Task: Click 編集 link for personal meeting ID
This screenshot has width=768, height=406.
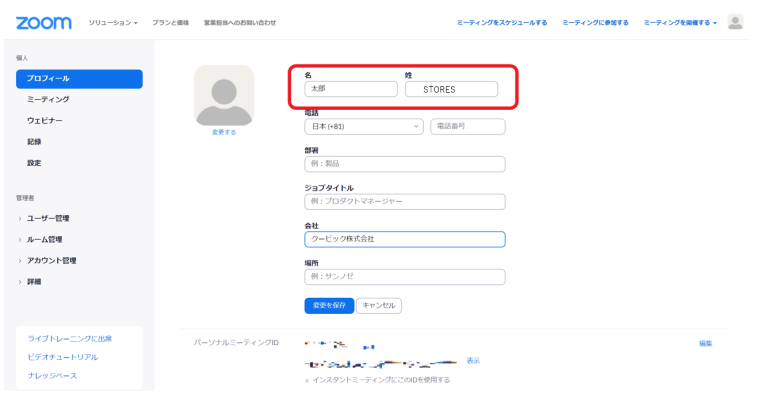Action: click(x=705, y=343)
